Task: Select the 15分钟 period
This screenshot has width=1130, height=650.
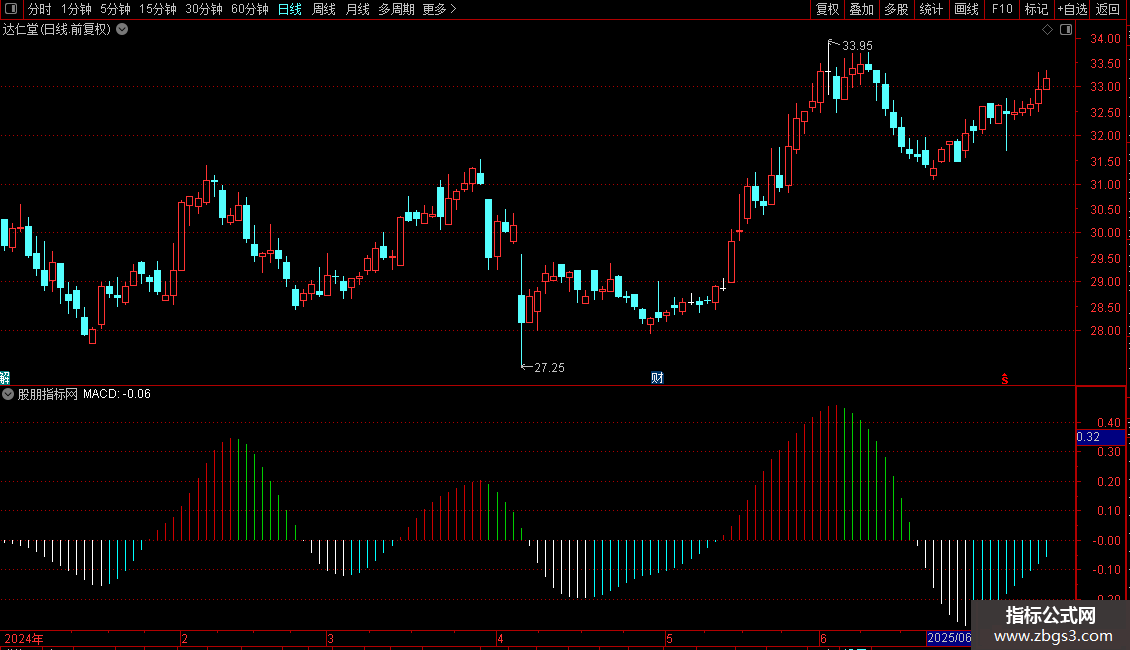Action: 158,9
